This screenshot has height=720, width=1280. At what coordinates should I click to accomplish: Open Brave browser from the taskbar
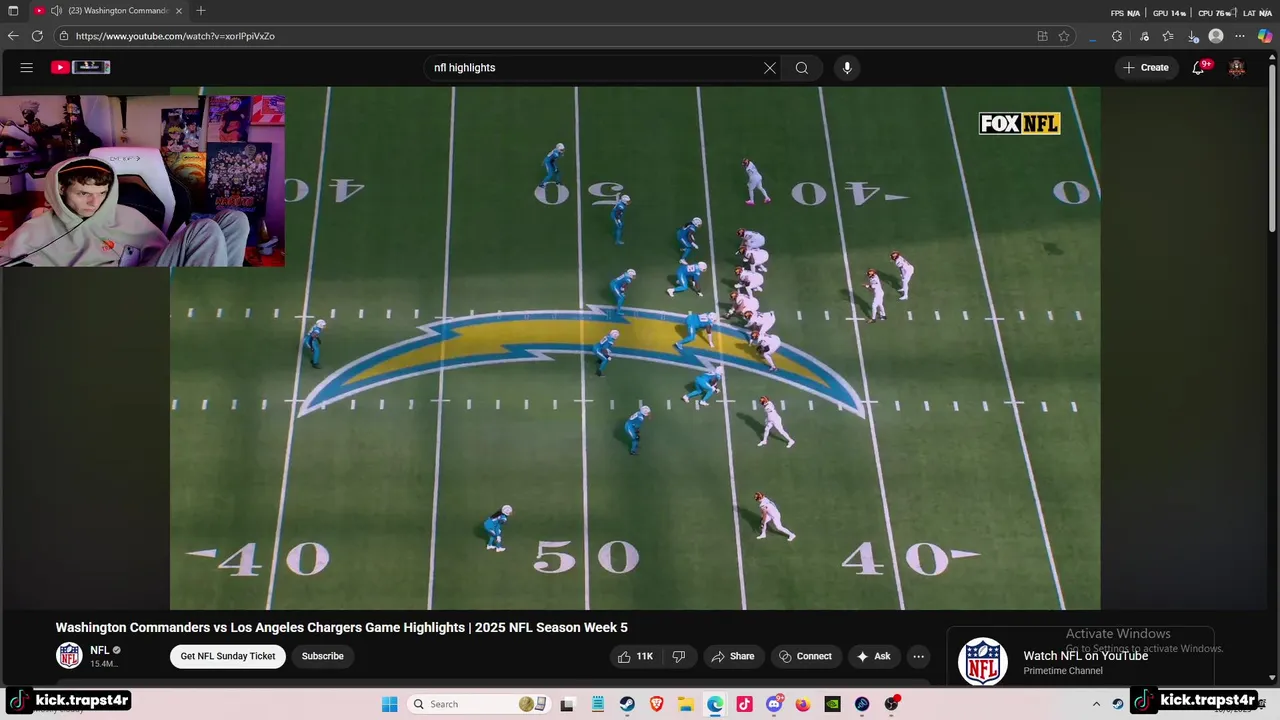click(657, 704)
